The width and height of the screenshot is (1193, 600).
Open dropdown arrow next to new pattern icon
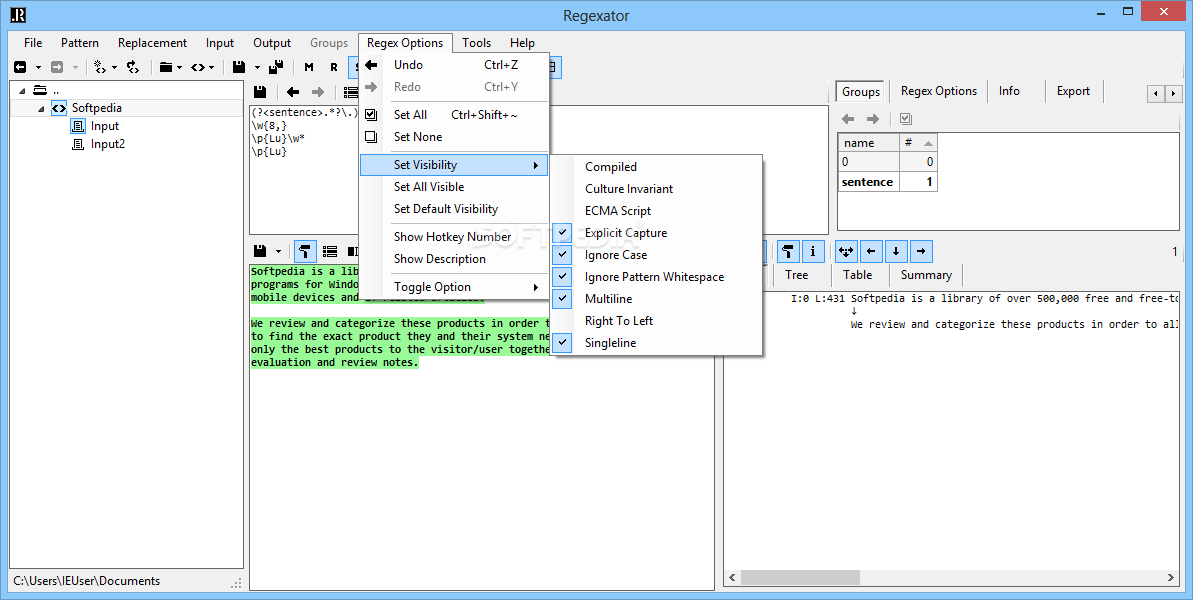point(114,67)
